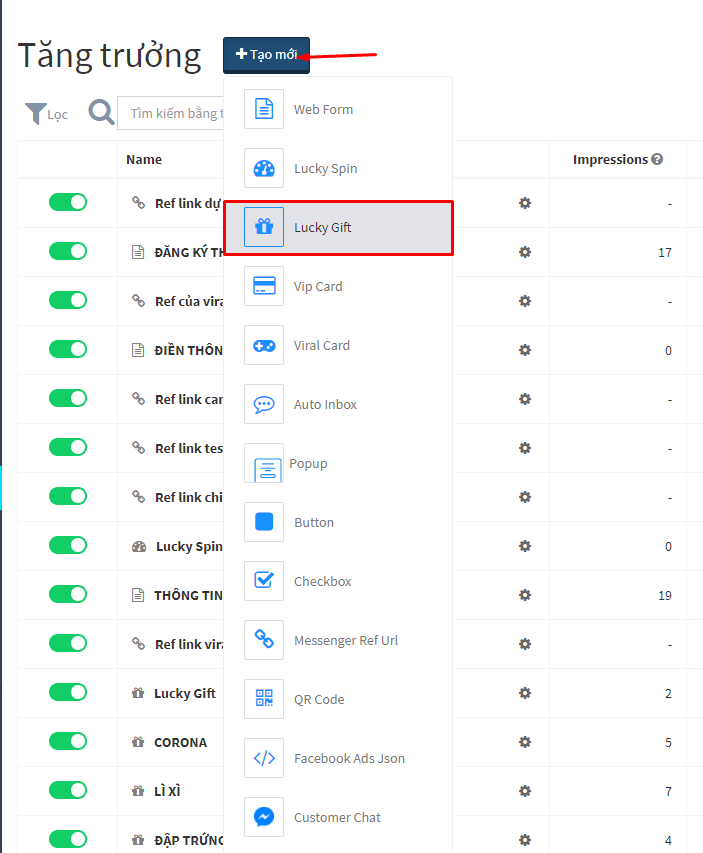This screenshot has width=703, height=853.
Task: Open settings gear for Lucky Gift row
Action: pyautogui.click(x=525, y=693)
